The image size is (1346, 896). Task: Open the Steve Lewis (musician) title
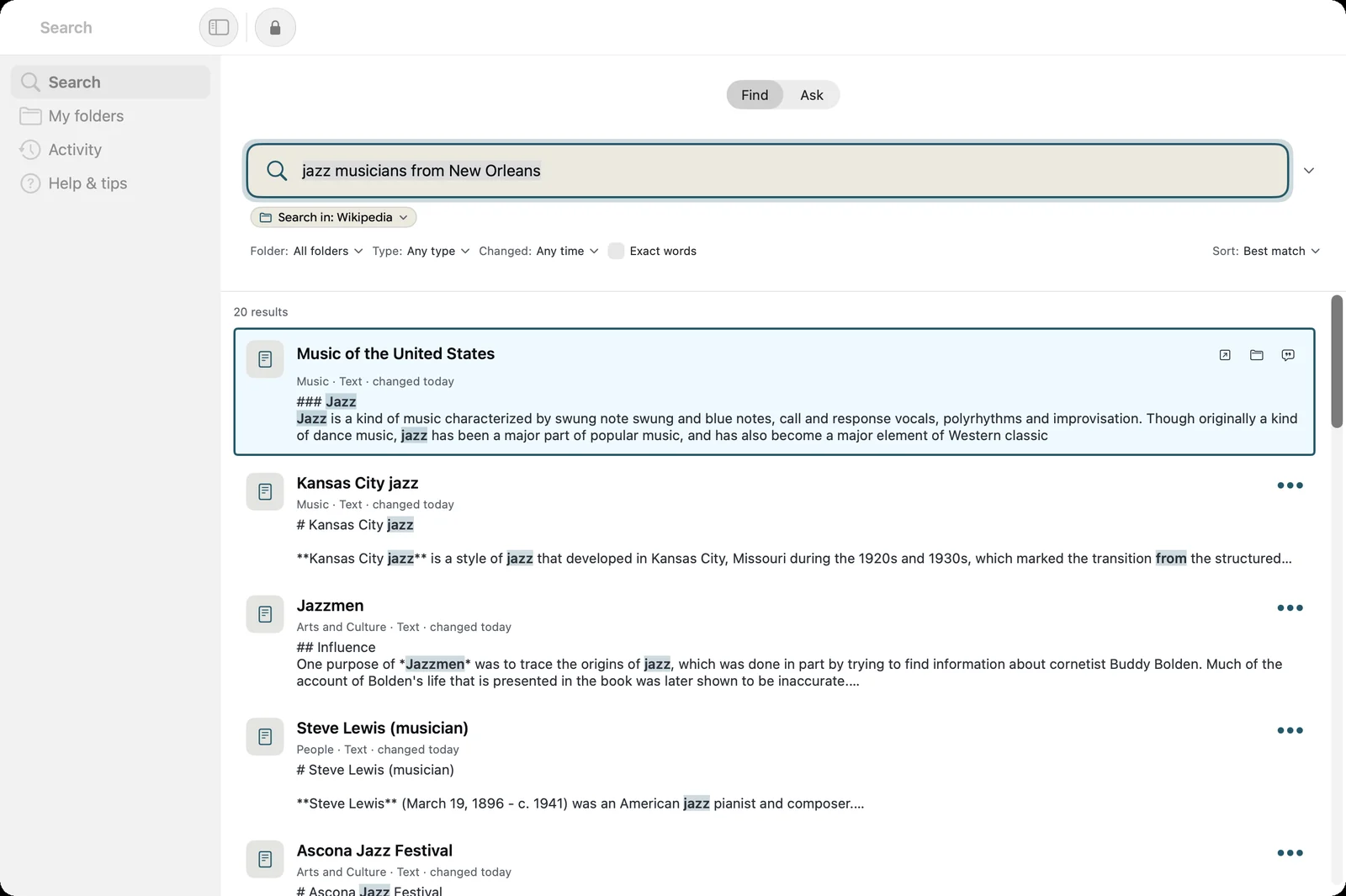coord(382,729)
